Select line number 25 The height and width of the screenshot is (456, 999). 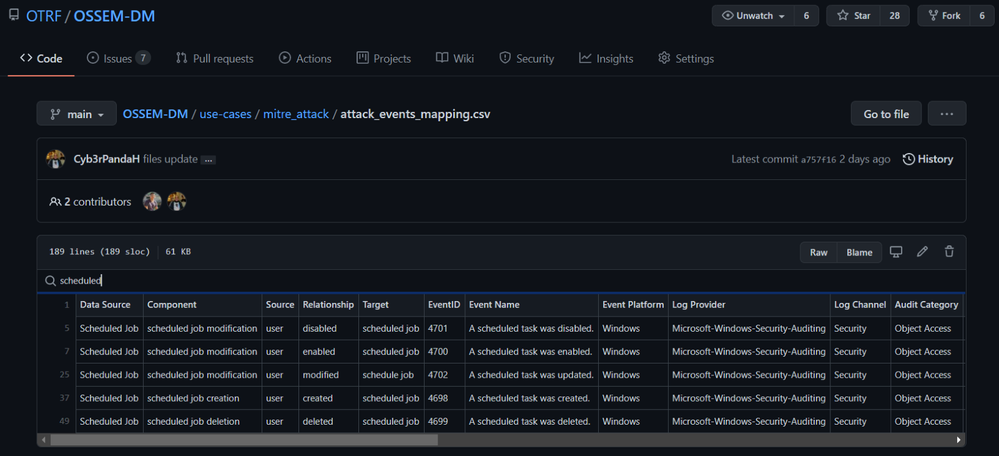[65, 374]
